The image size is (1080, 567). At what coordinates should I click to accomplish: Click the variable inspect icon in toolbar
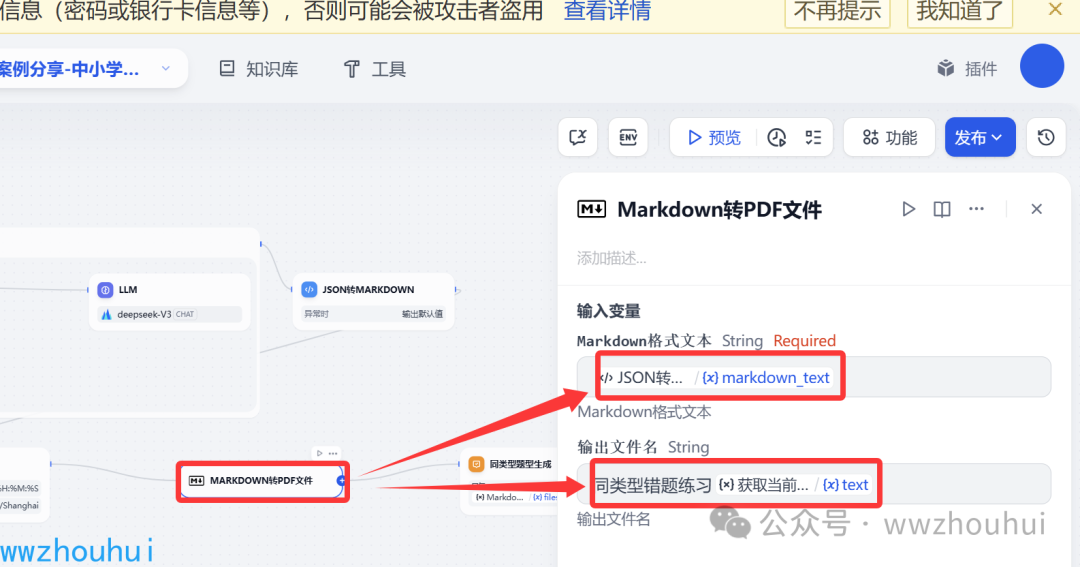tap(577, 137)
